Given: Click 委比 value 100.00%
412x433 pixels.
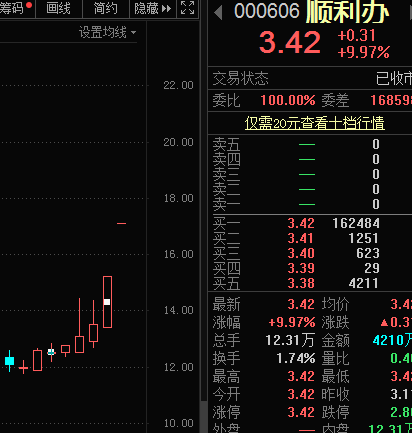Looking at the screenshot, I should pos(288,100).
